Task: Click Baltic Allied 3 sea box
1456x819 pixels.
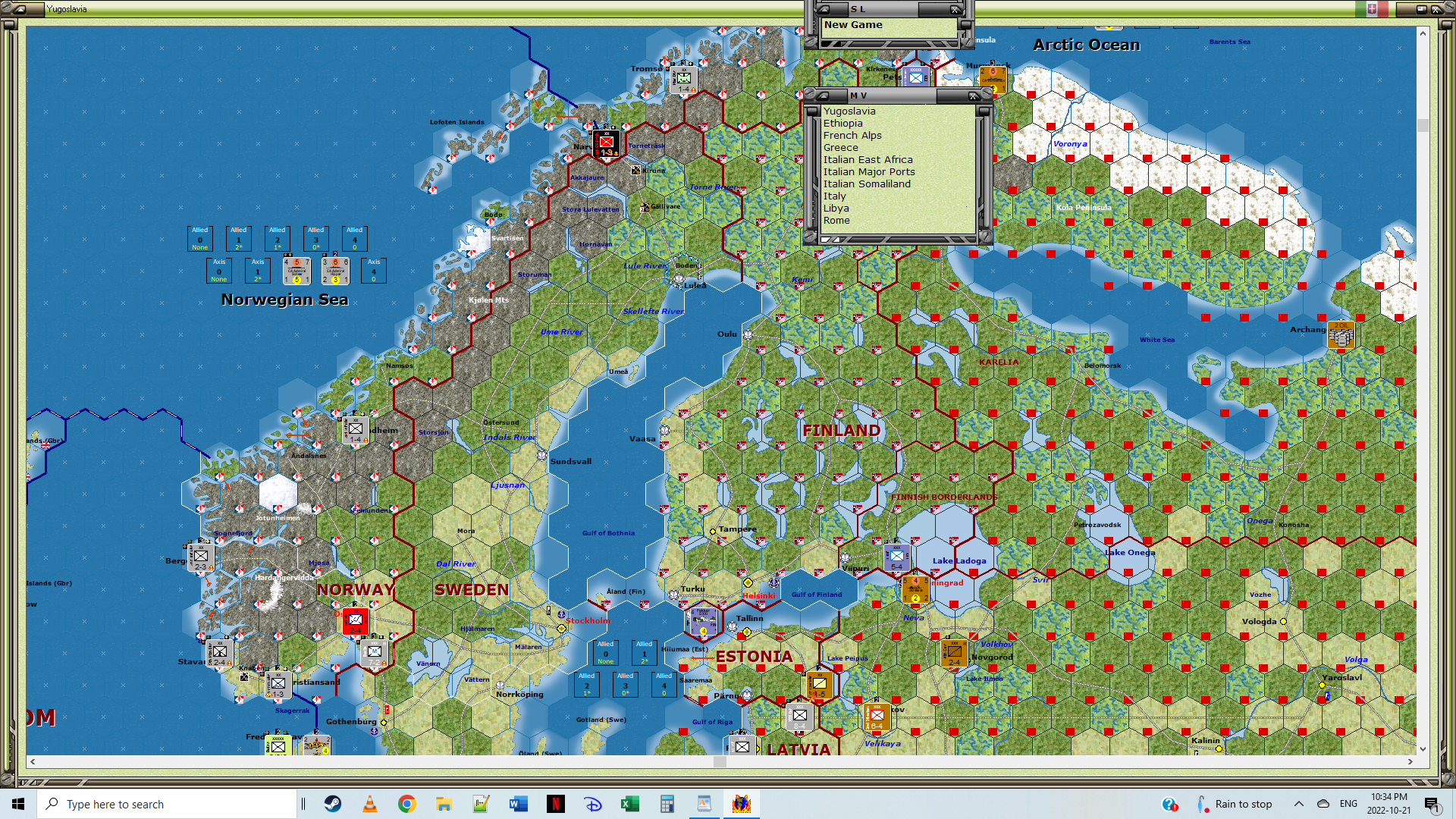Action: click(x=626, y=685)
